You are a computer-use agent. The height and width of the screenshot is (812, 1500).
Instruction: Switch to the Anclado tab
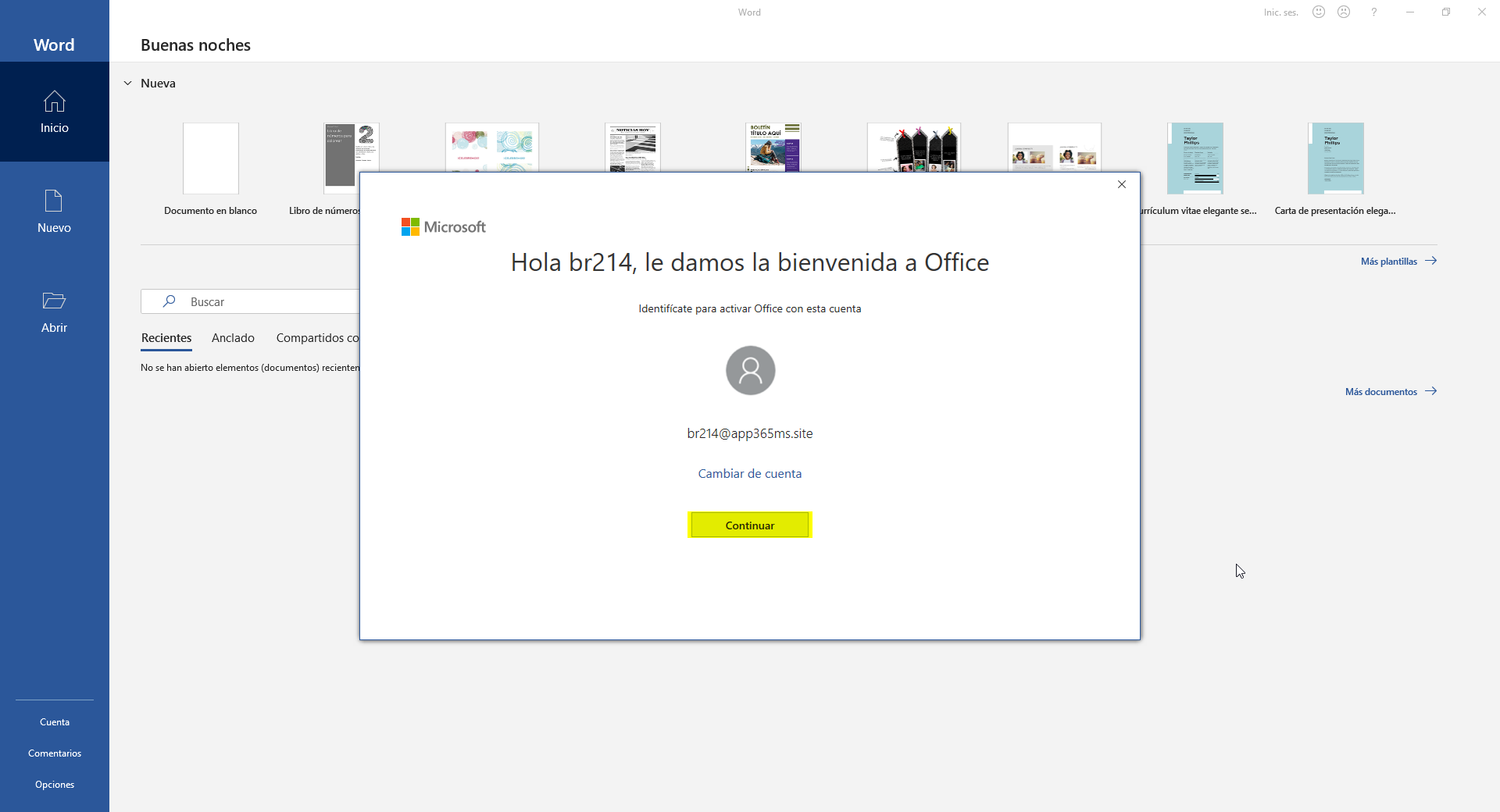233,338
